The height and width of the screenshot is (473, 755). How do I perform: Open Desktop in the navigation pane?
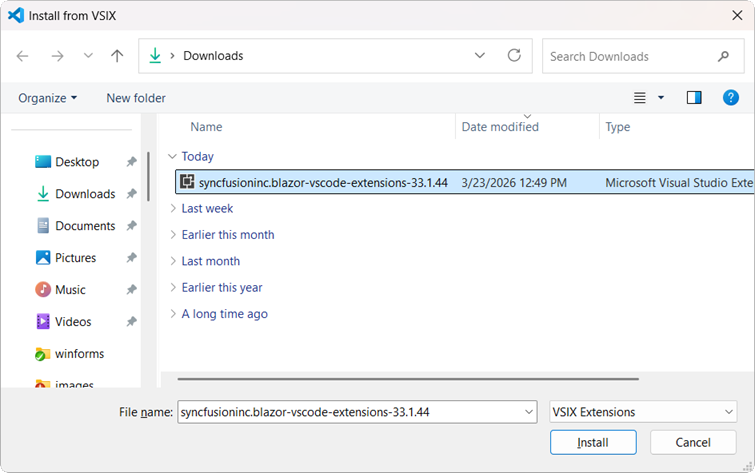tap(67, 162)
